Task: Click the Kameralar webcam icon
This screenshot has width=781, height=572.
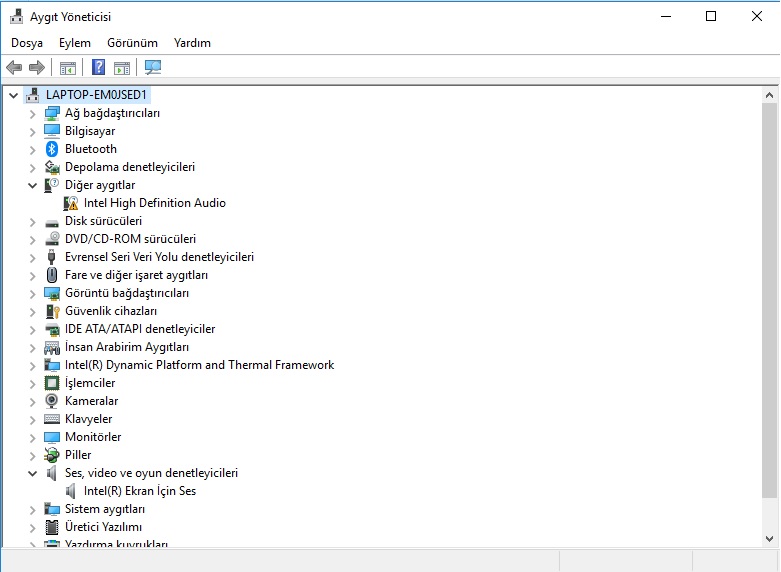Action: (52, 401)
